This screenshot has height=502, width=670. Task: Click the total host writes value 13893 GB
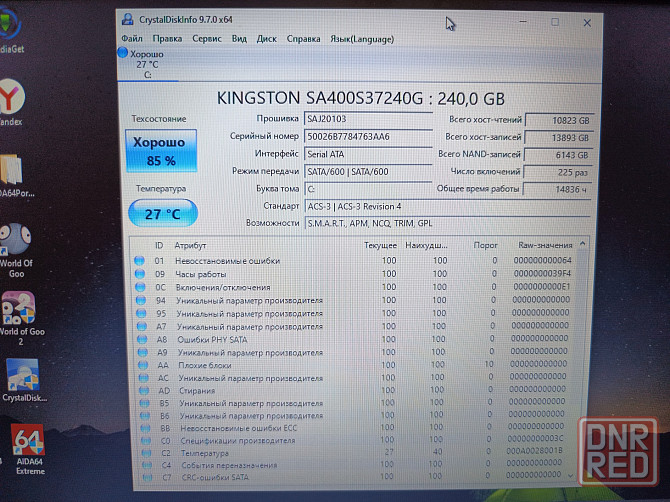pyautogui.click(x=558, y=138)
